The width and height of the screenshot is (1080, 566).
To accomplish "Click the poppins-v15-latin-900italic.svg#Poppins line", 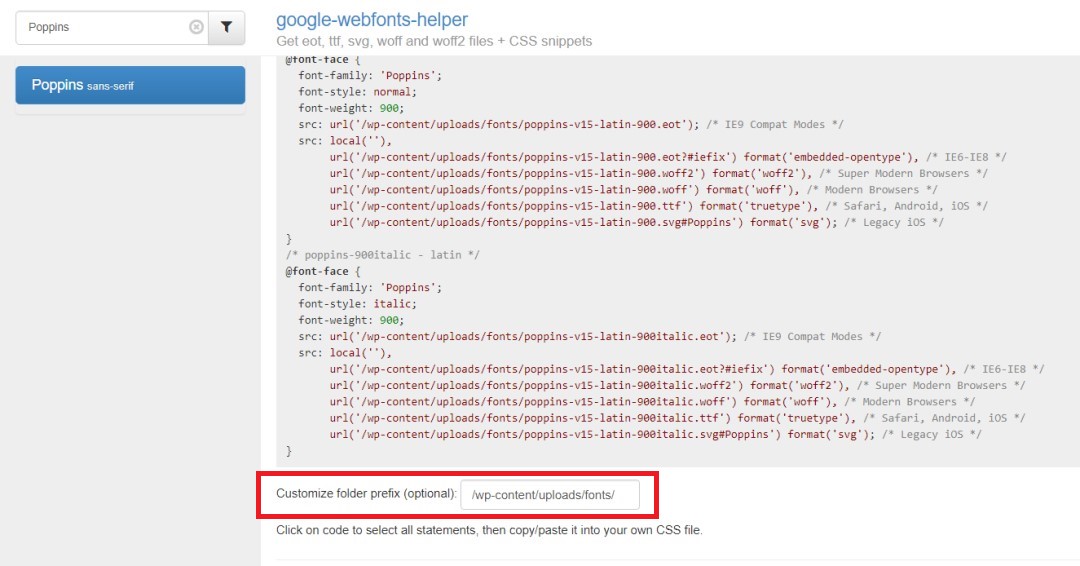I will tap(655, 434).
